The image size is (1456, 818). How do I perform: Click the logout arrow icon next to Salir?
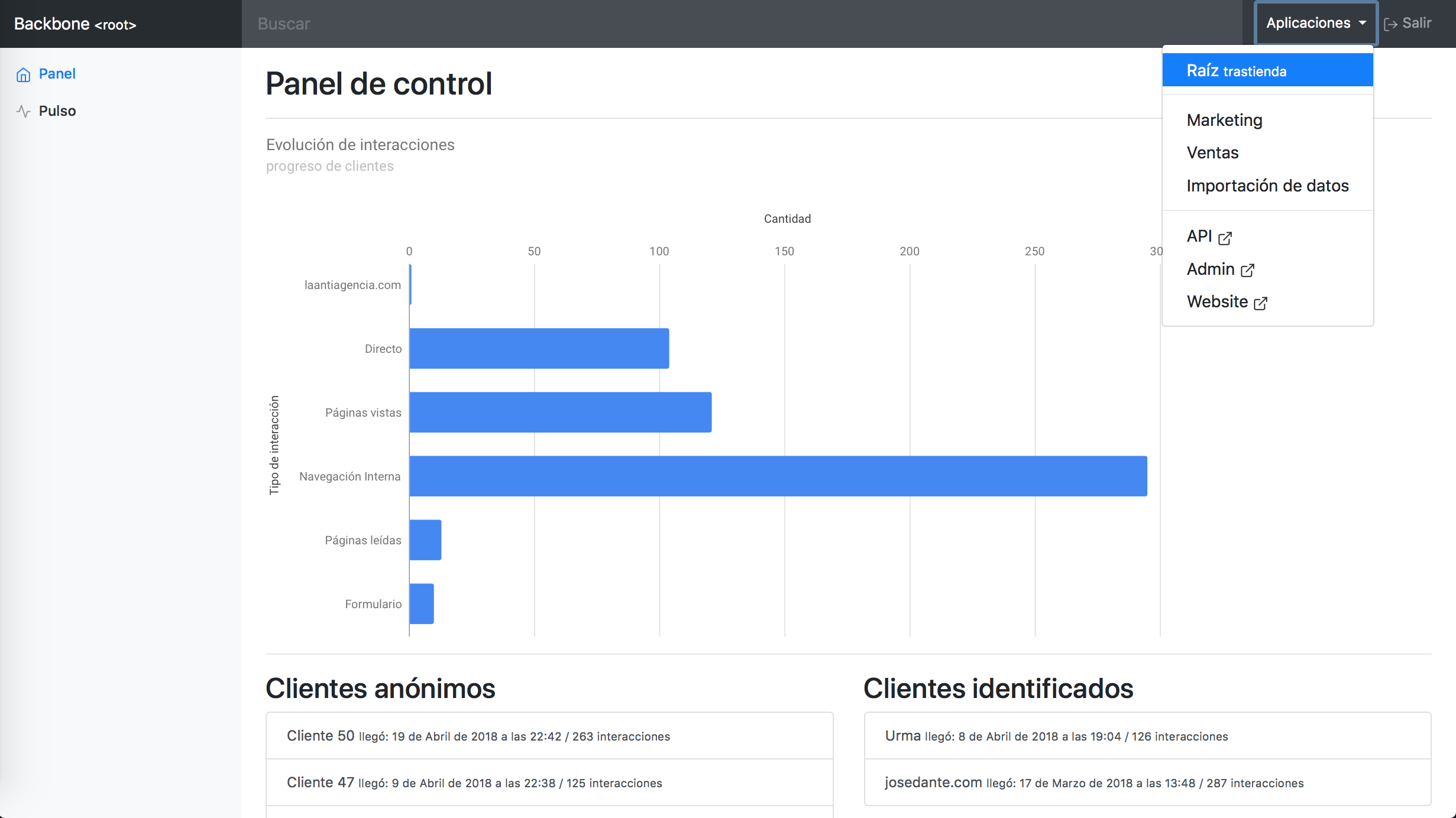coord(1390,23)
